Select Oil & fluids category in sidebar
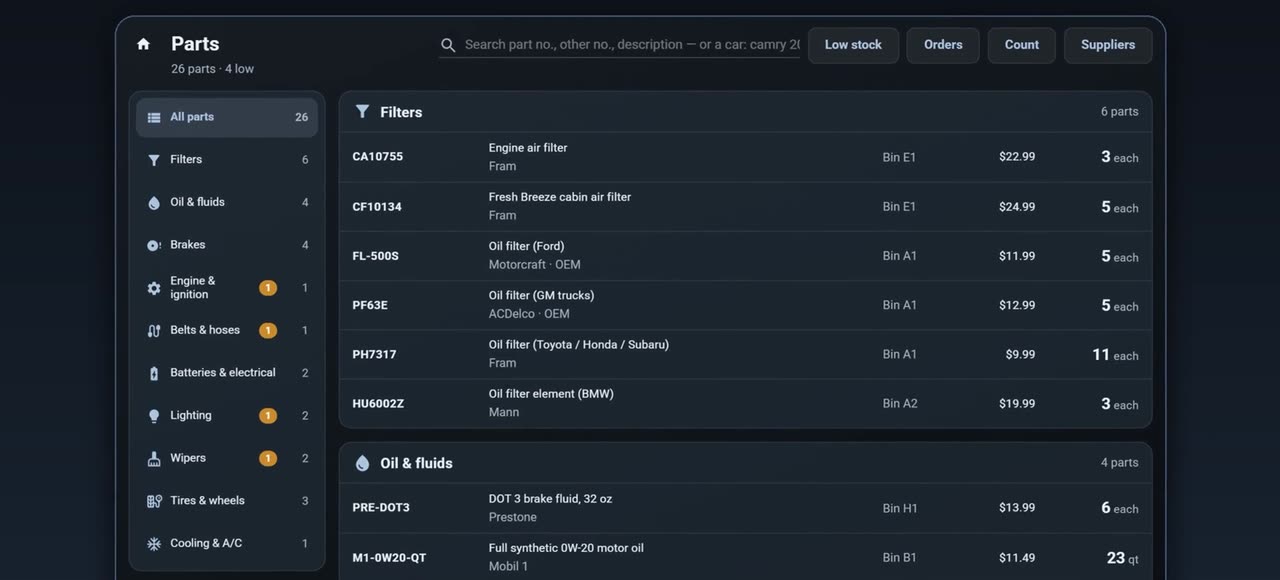Viewport: 1280px width, 580px height. pos(227,202)
